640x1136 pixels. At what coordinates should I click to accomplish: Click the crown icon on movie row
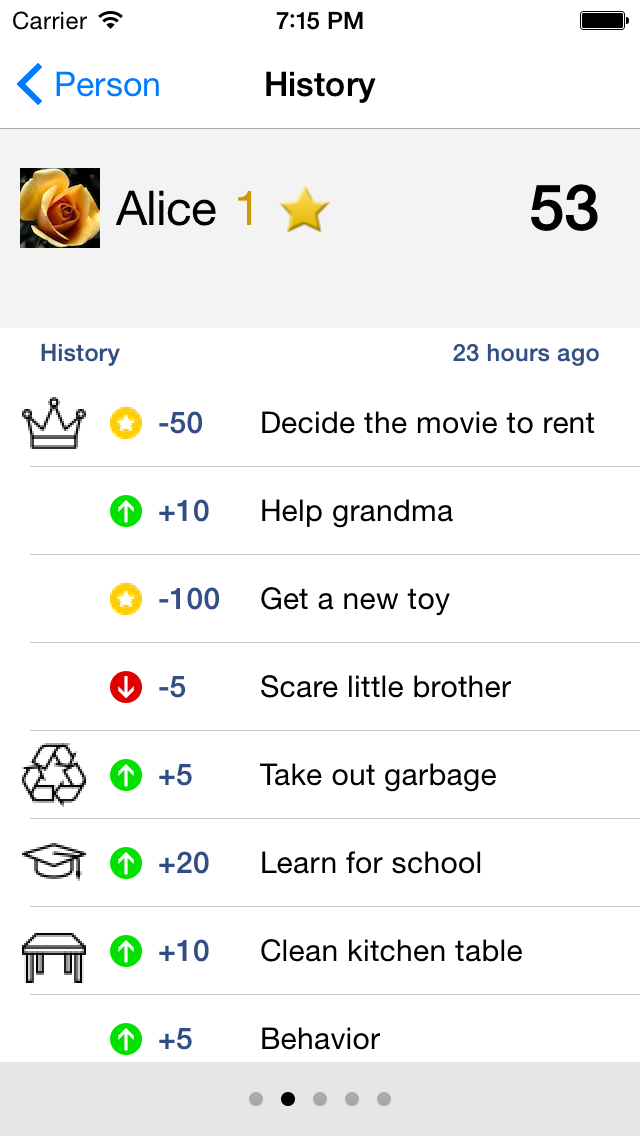click(55, 423)
